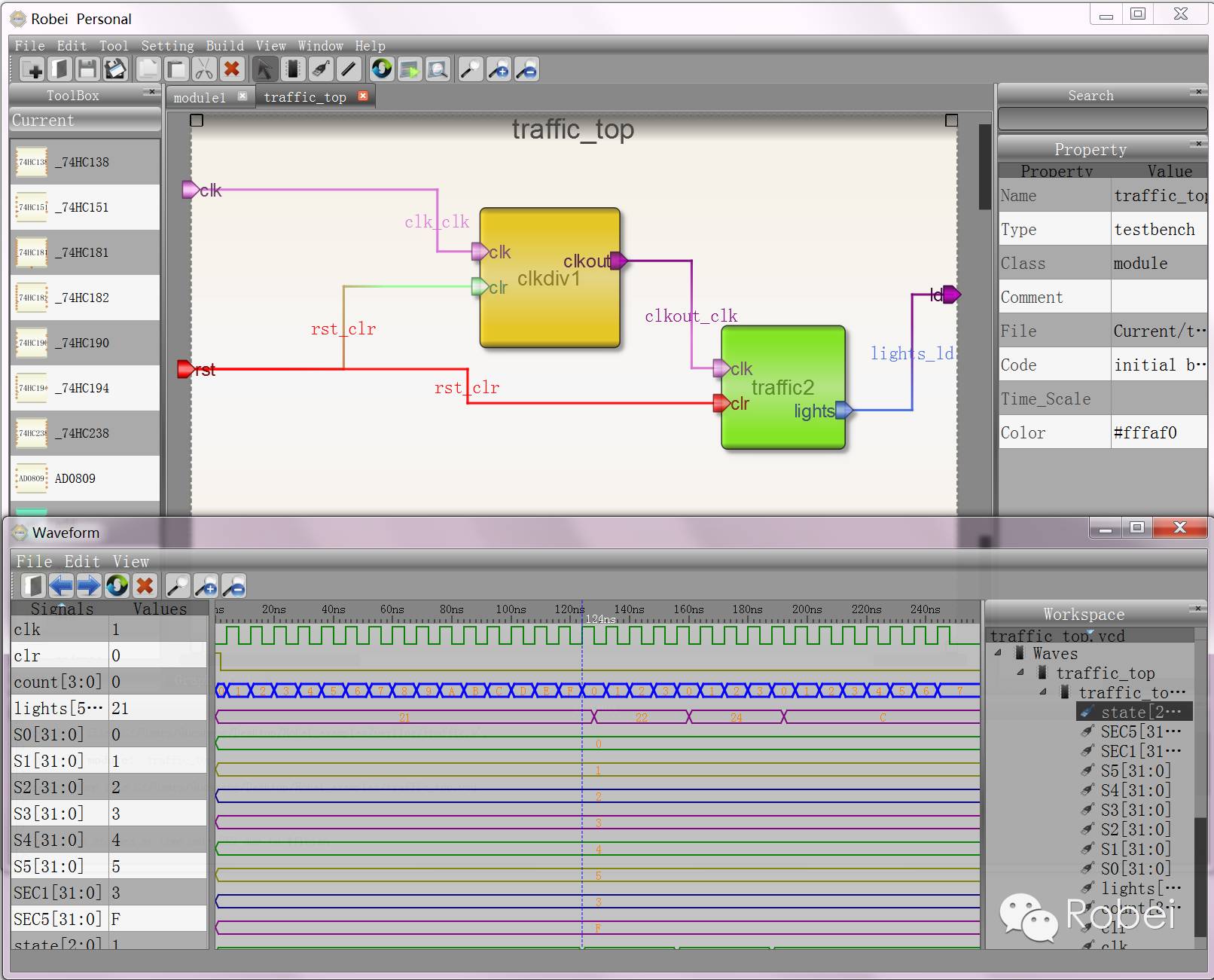Click the run simulation icon
This screenshot has height=980, width=1214.
point(410,70)
